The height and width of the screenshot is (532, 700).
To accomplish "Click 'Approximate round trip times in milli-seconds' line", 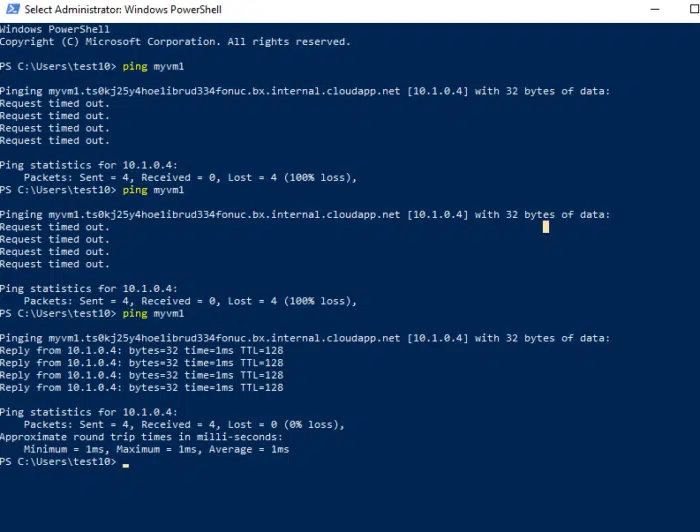I will pos(139,437).
